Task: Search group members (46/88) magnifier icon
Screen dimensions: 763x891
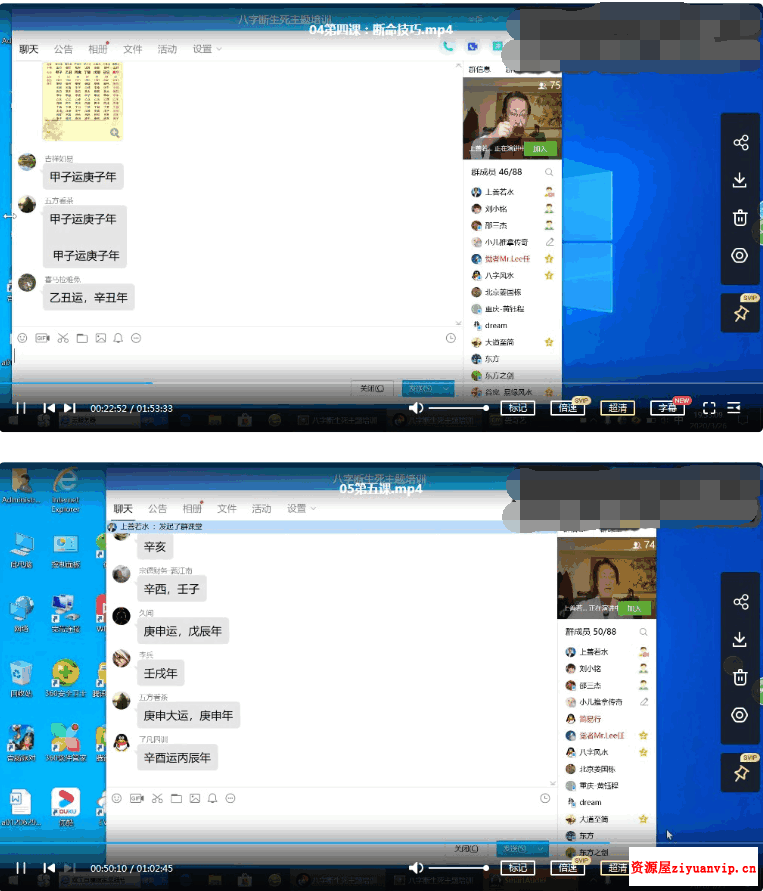Action: pyautogui.click(x=549, y=172)
